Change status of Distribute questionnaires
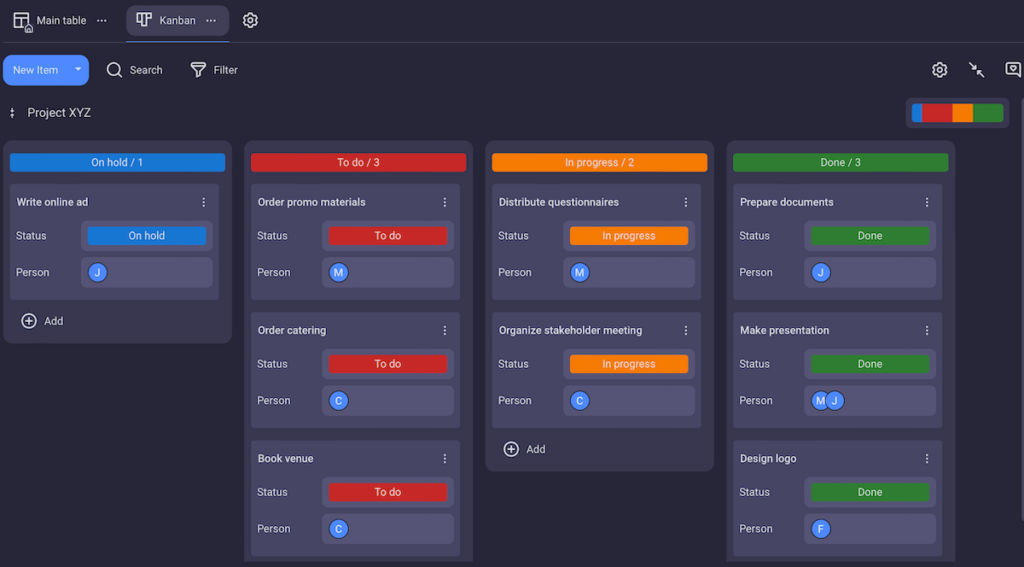 (x=629, y=236)
